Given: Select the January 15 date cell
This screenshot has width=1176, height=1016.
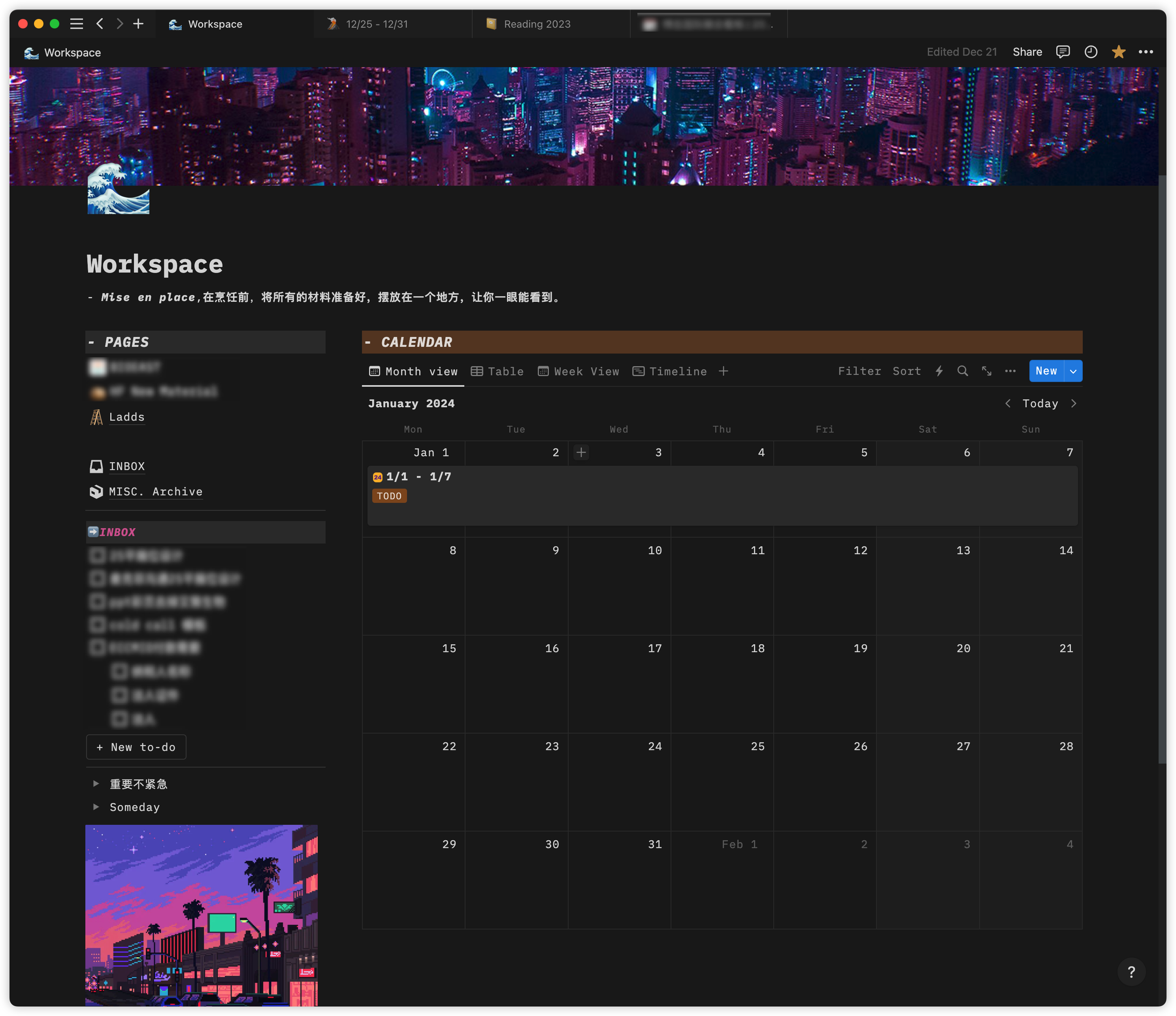Looking at the screenshot, I should [x=414, y=684].
